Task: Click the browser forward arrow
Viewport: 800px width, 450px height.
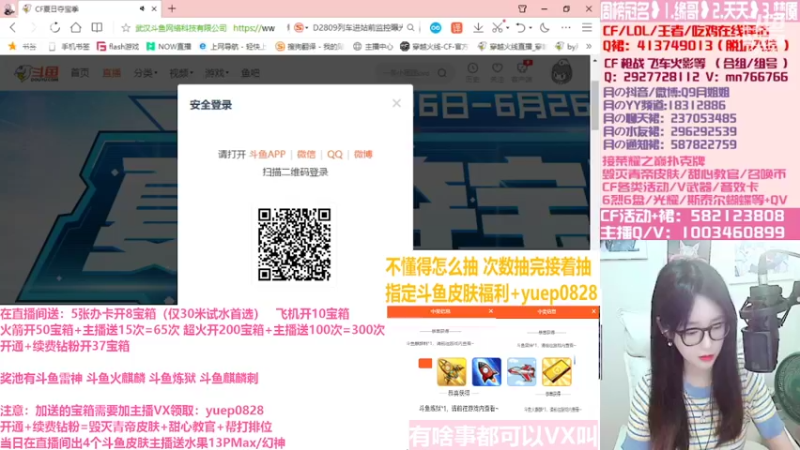Action: click(x=34, y=28)
